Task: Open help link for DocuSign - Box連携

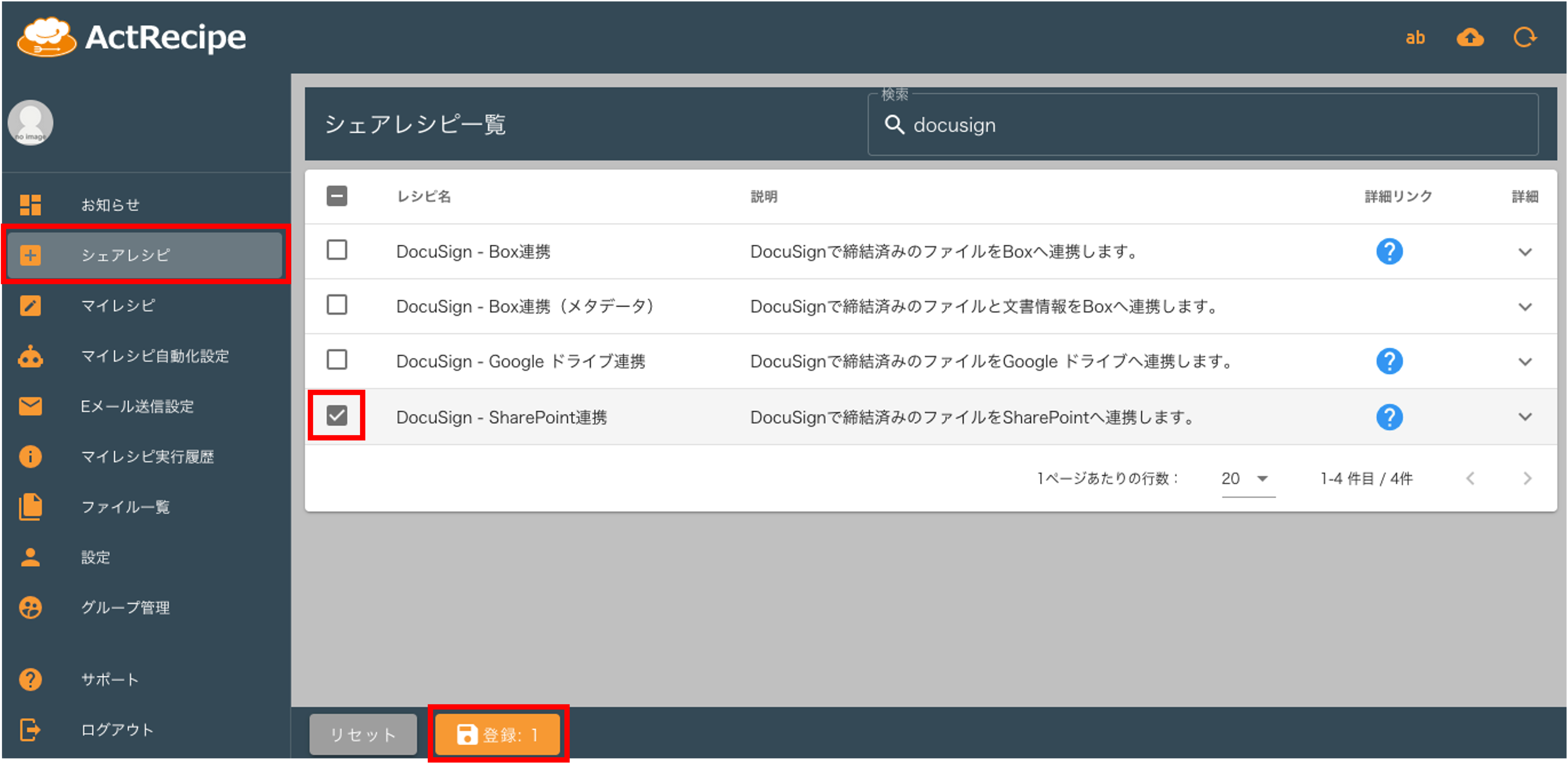Action: pos(1389,251)
